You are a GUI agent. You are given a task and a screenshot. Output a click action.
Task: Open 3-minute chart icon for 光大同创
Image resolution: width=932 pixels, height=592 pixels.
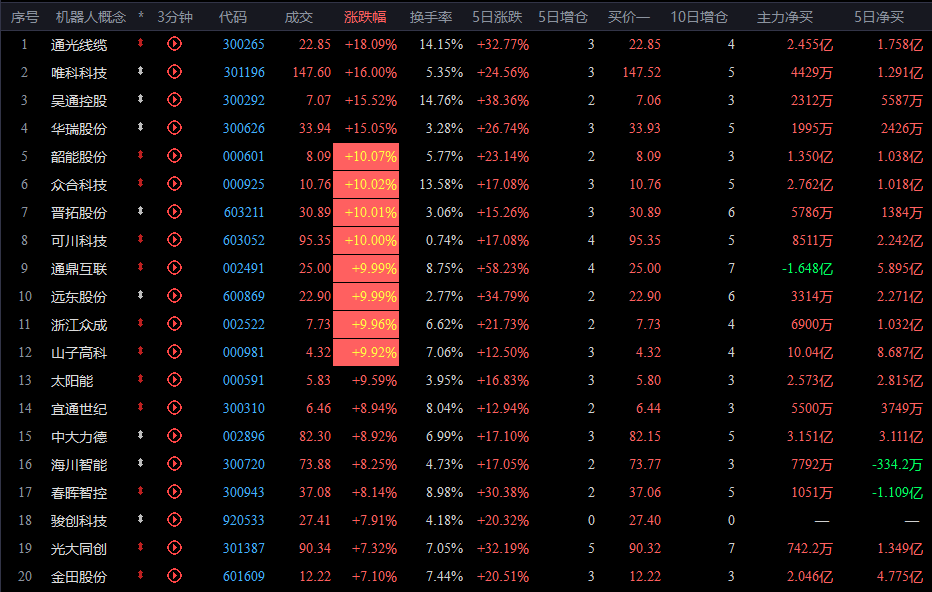174,547
